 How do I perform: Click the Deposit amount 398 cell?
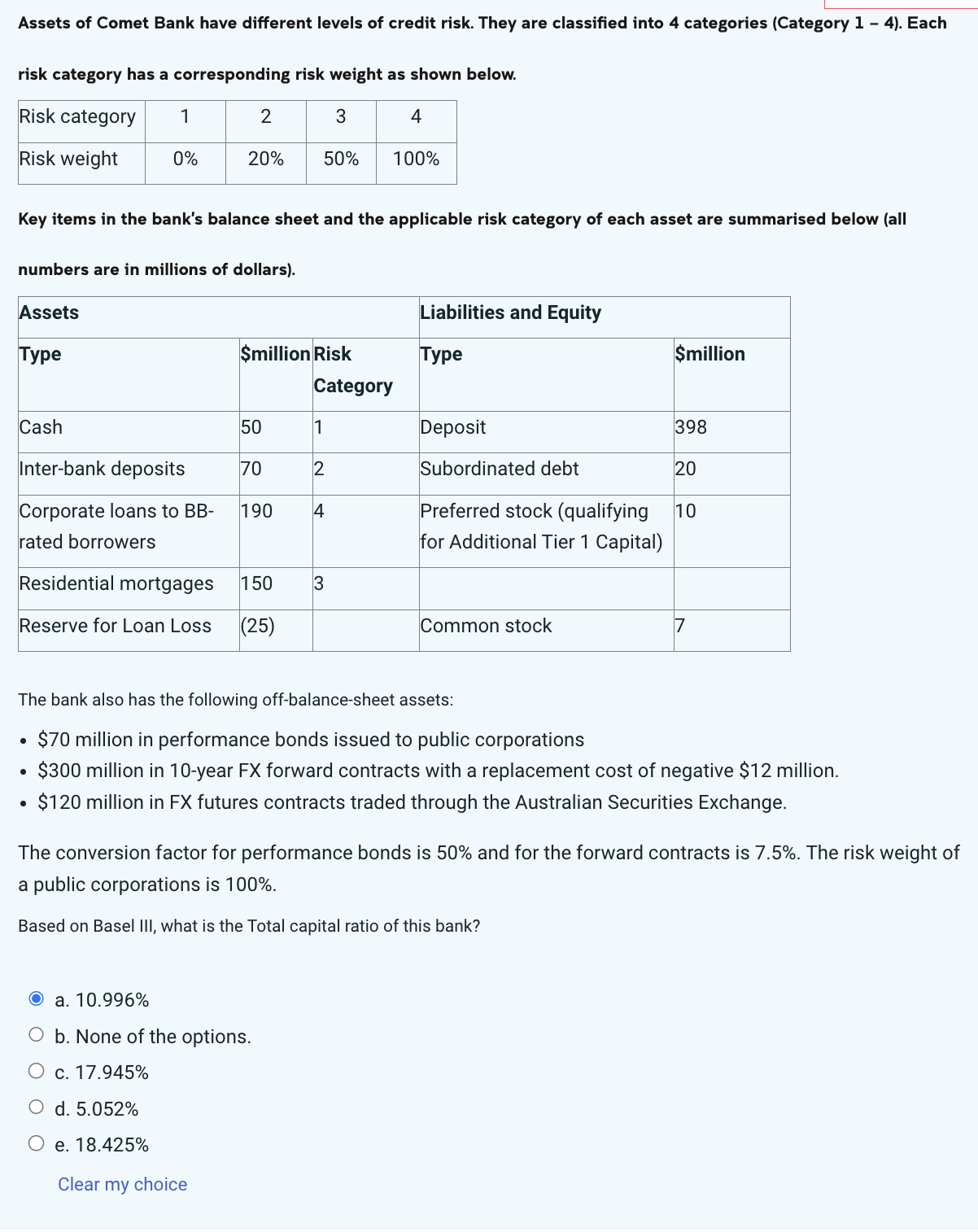[731, 432]
